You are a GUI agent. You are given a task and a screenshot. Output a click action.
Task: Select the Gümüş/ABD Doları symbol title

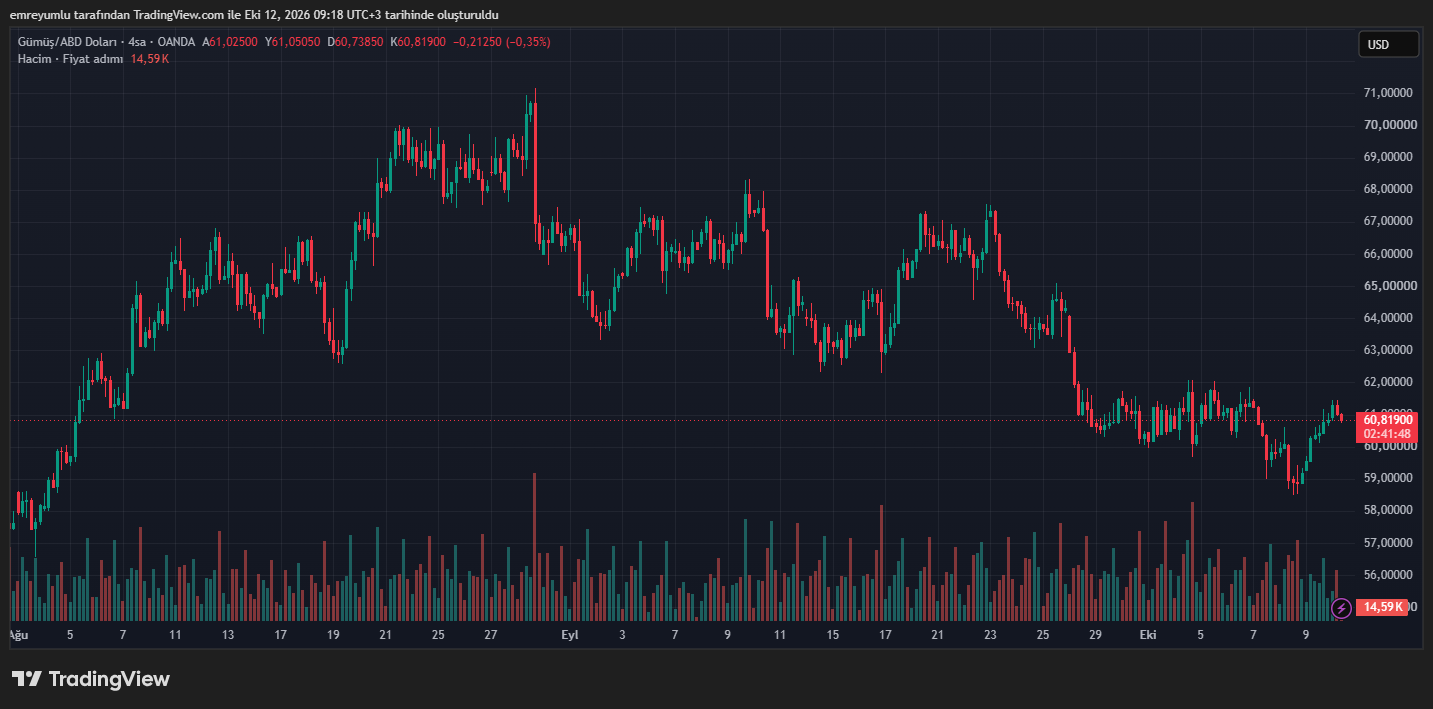[66, 42]
